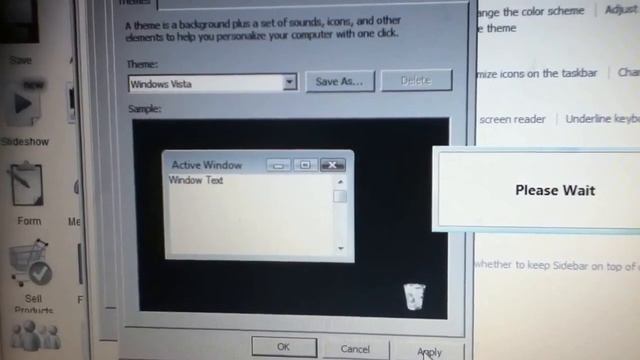
Task: Click minimize in the sample Active Window
Action: (x=278, y=165)
